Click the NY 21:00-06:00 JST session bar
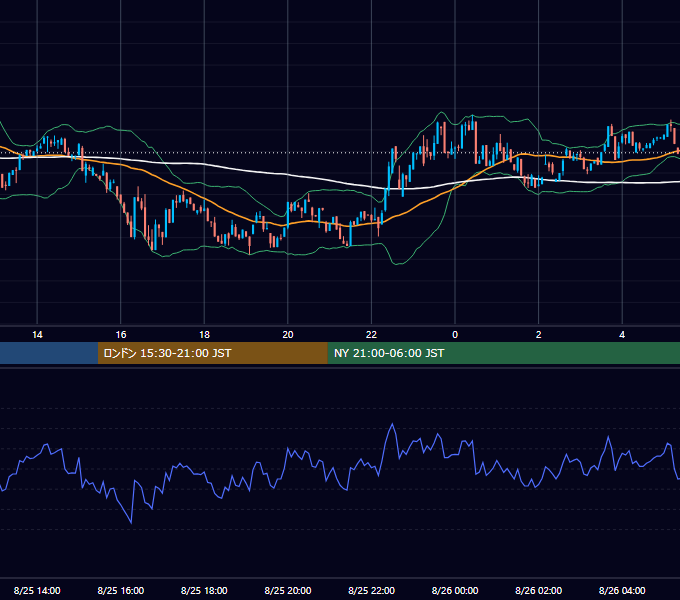 503,353
